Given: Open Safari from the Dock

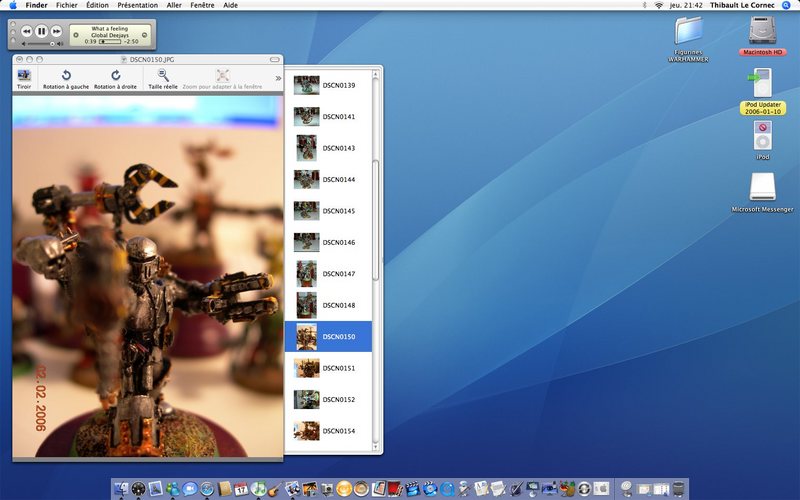Looking at the screenshot, I should [207, 488].
